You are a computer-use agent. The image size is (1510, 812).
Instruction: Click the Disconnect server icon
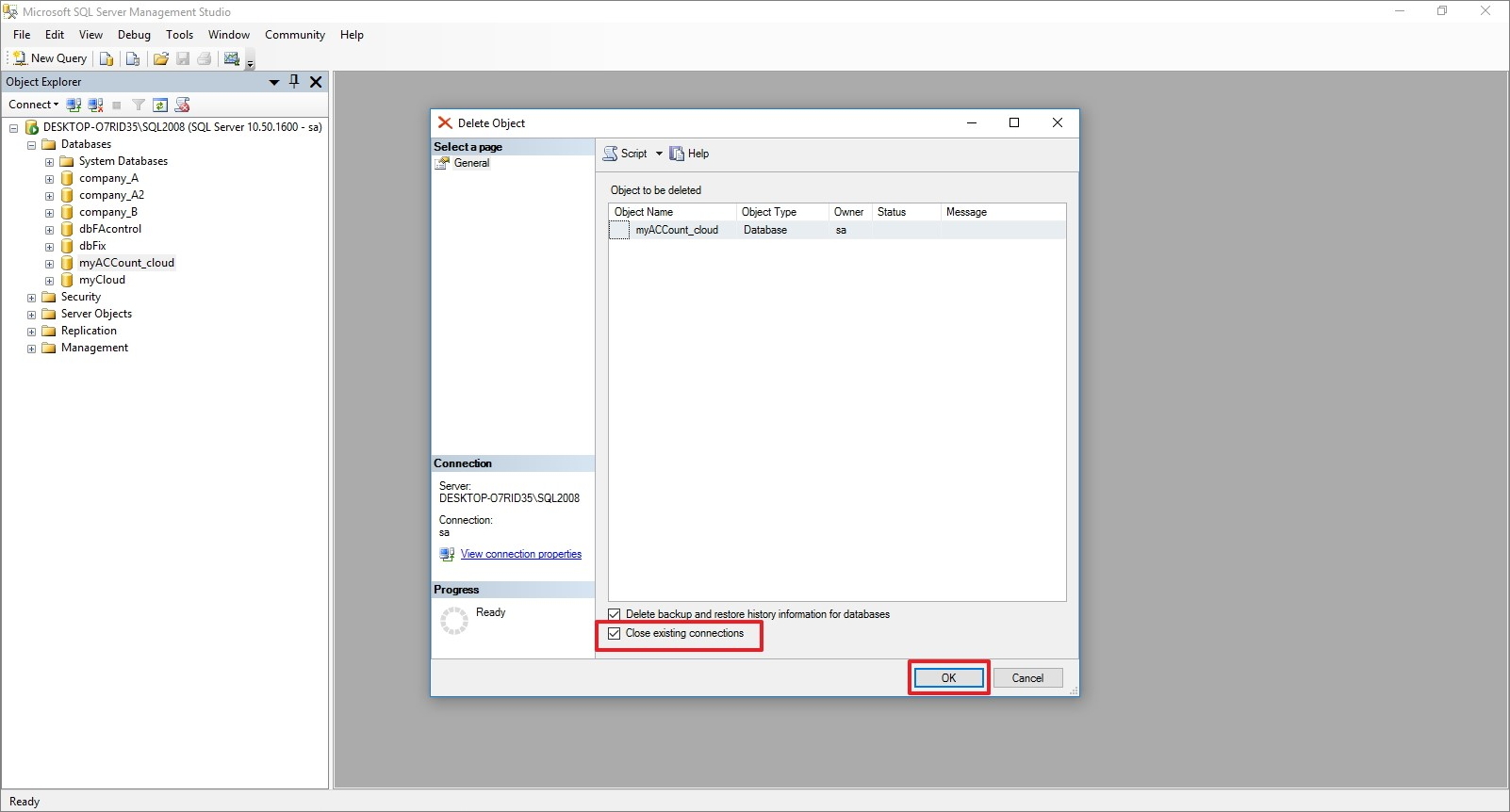95,105
